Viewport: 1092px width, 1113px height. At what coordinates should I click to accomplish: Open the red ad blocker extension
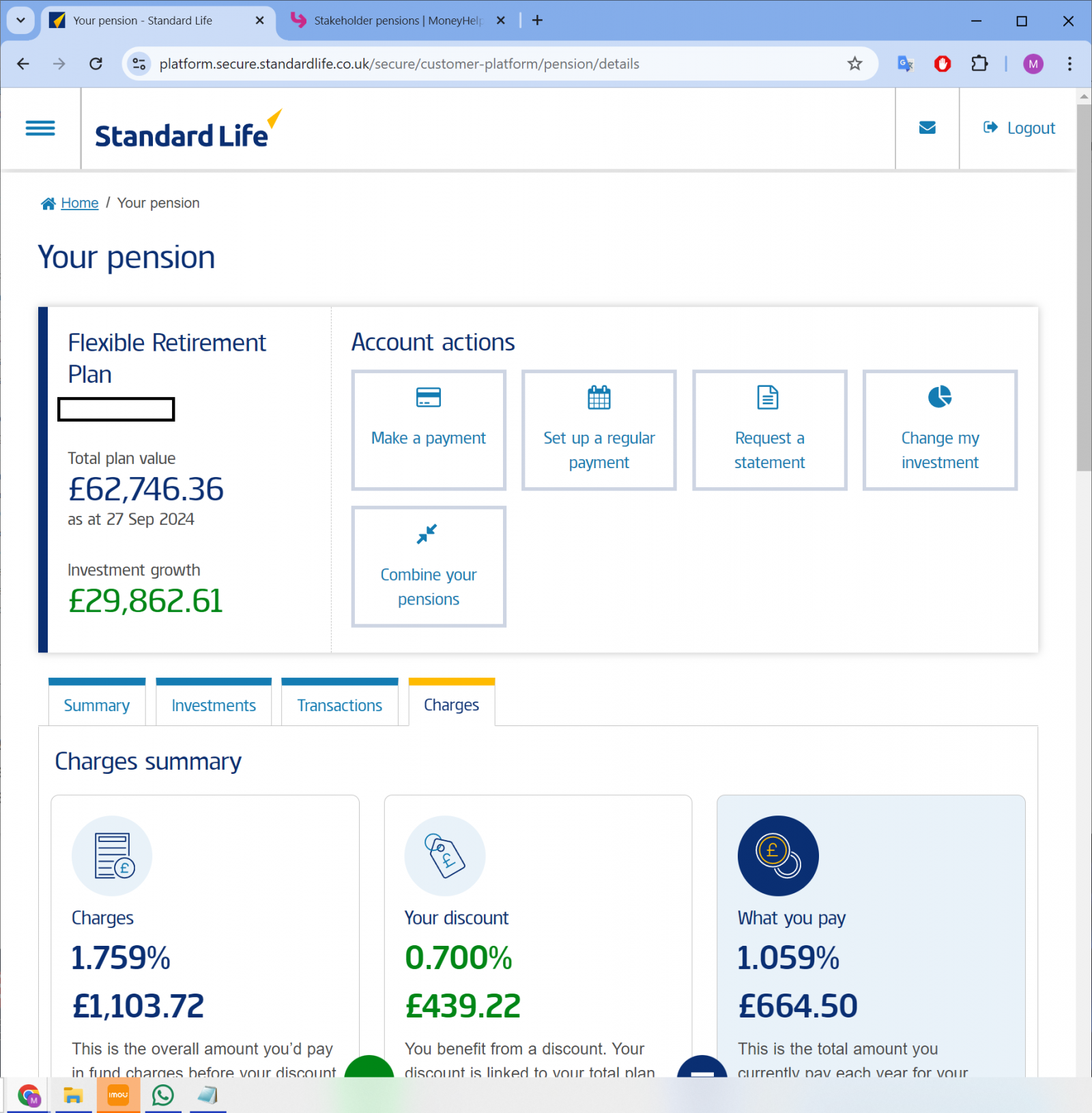pyautogui.click(x=943, y=63)
